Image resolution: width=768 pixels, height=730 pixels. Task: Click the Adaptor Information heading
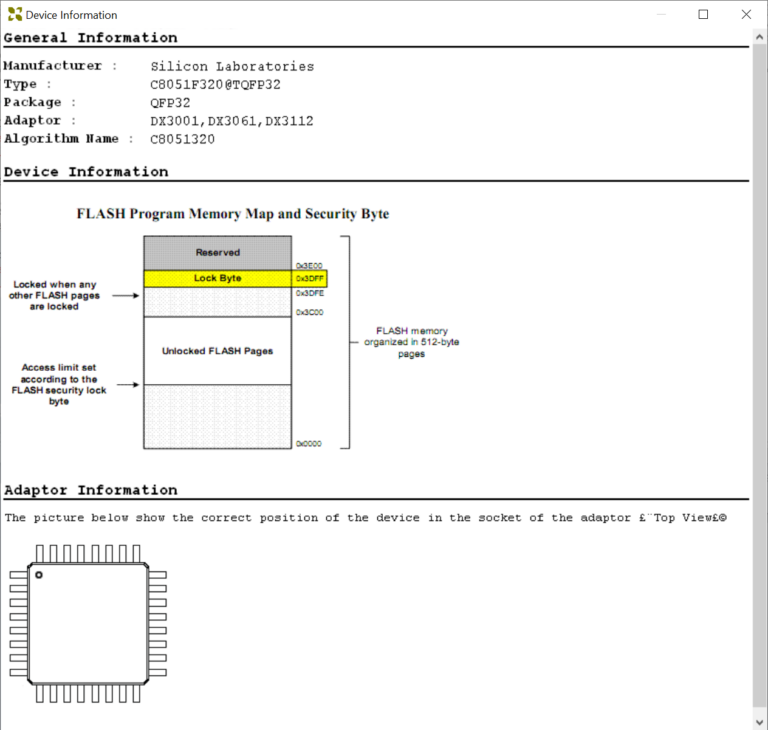click(x=90, y=490)
